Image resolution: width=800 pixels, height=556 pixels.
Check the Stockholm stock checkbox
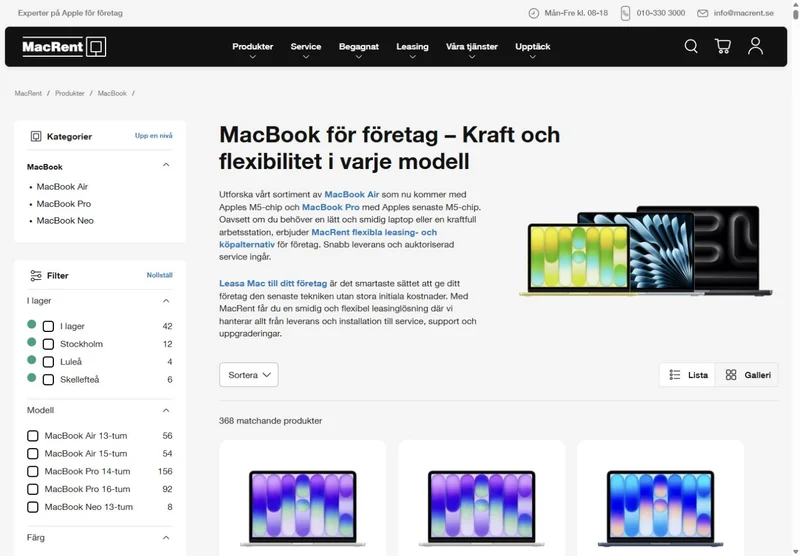click(48, 344)
